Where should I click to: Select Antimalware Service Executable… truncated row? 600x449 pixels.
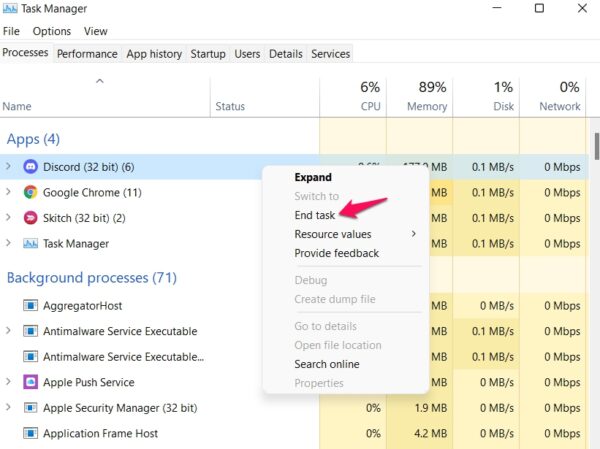tap(123, 357)
